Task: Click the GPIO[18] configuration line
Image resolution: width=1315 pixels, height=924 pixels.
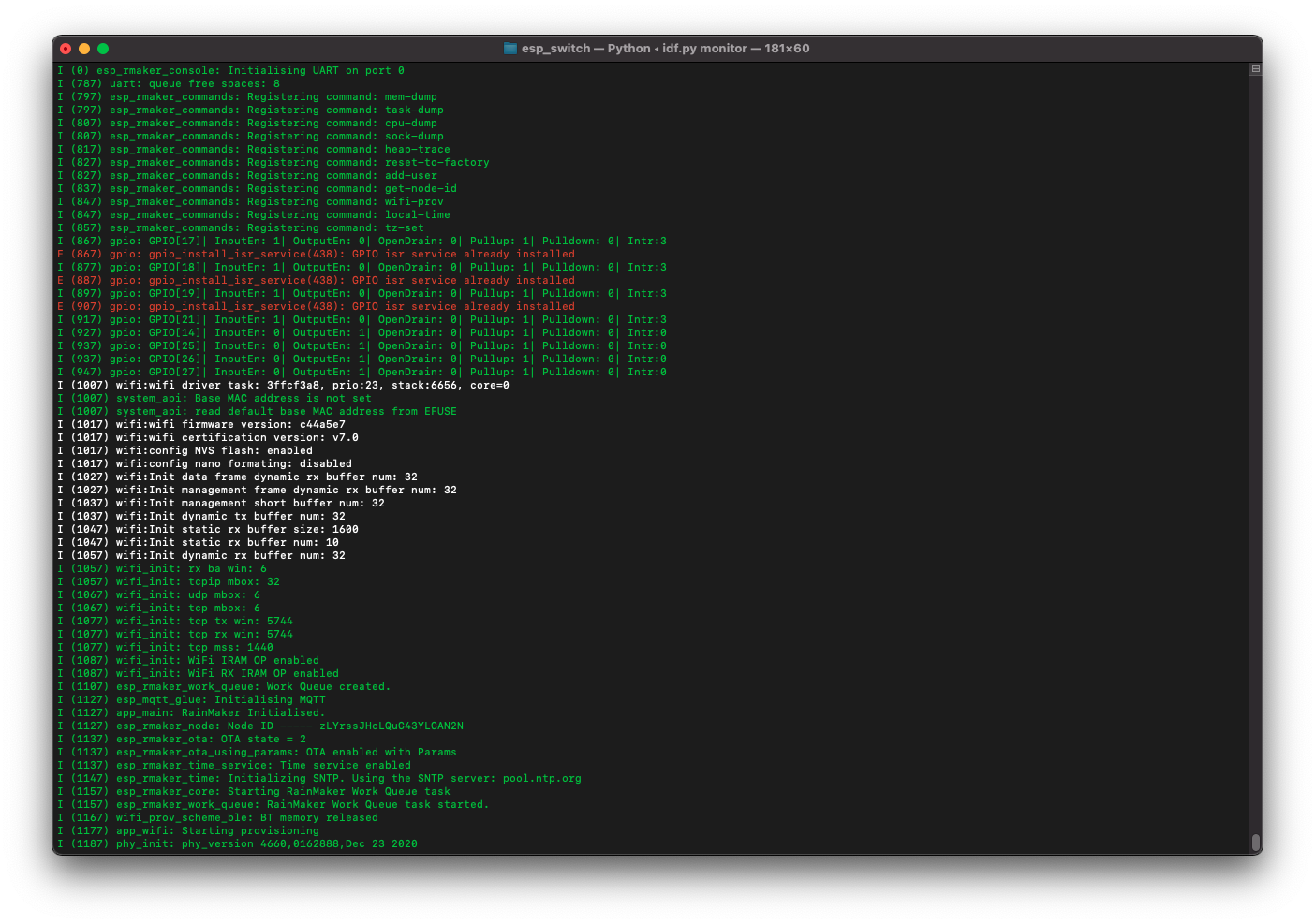Action: pos(362,267)
